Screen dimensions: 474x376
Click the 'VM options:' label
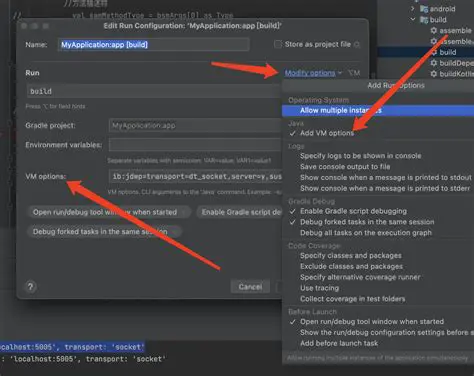click(x=46, y=176)
